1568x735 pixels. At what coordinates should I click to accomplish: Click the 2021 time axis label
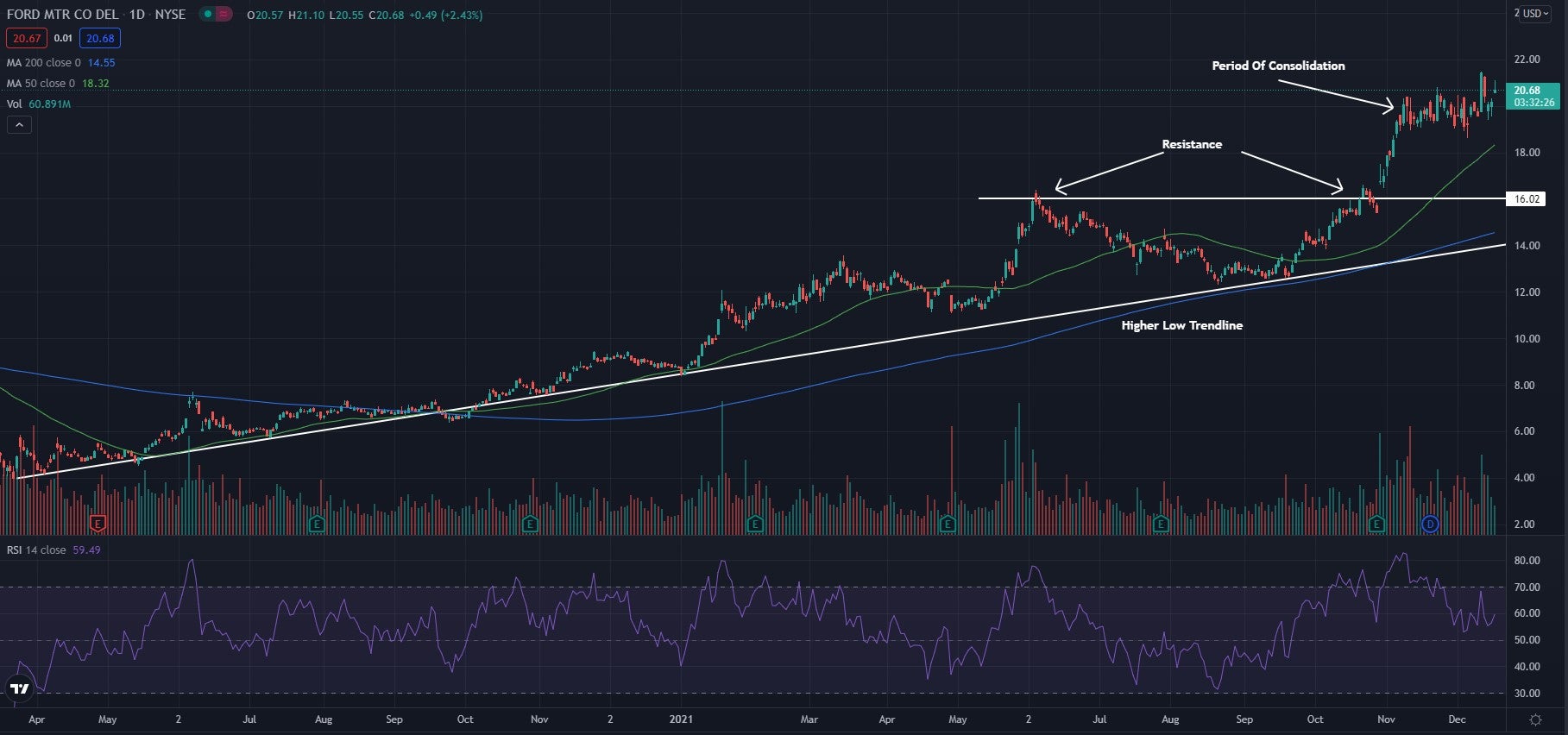coord(681,719)
